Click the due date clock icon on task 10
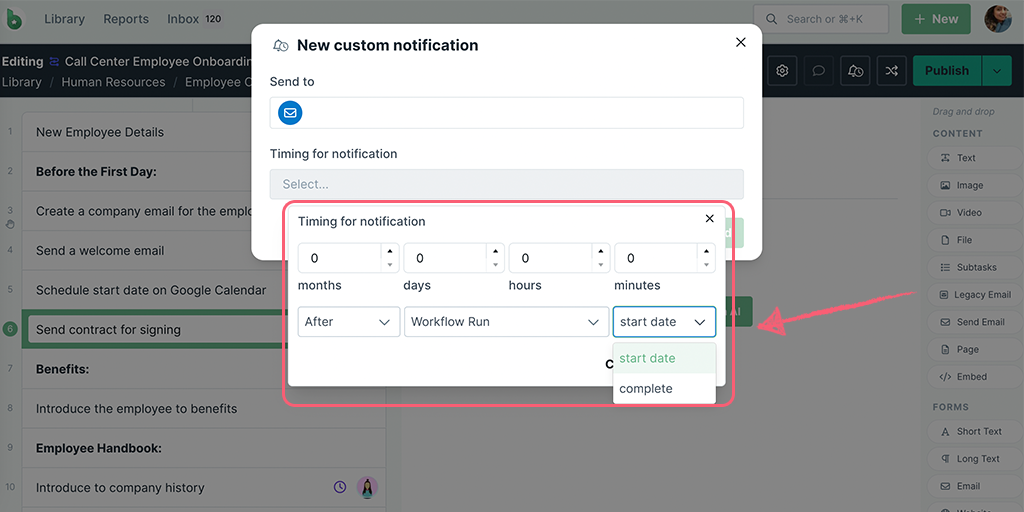 click(x=340, y=488)
